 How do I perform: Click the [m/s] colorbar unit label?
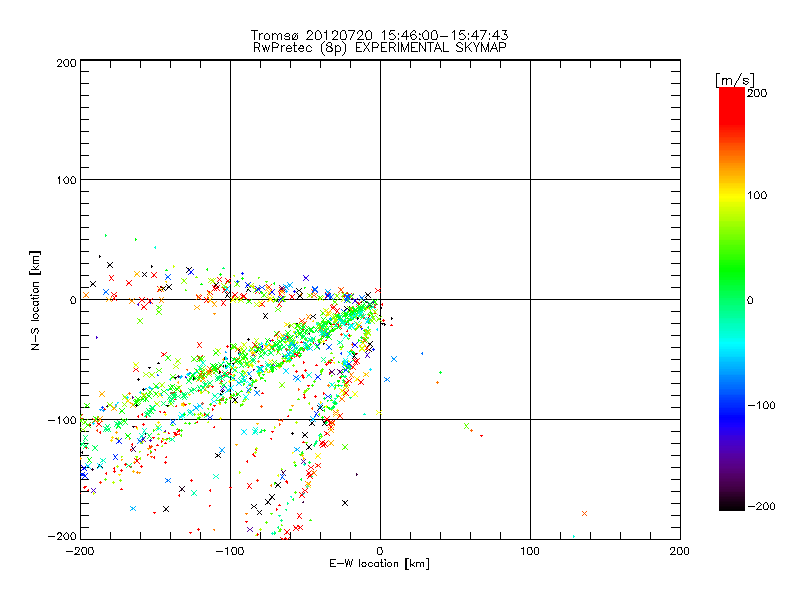tap(733, 79)
